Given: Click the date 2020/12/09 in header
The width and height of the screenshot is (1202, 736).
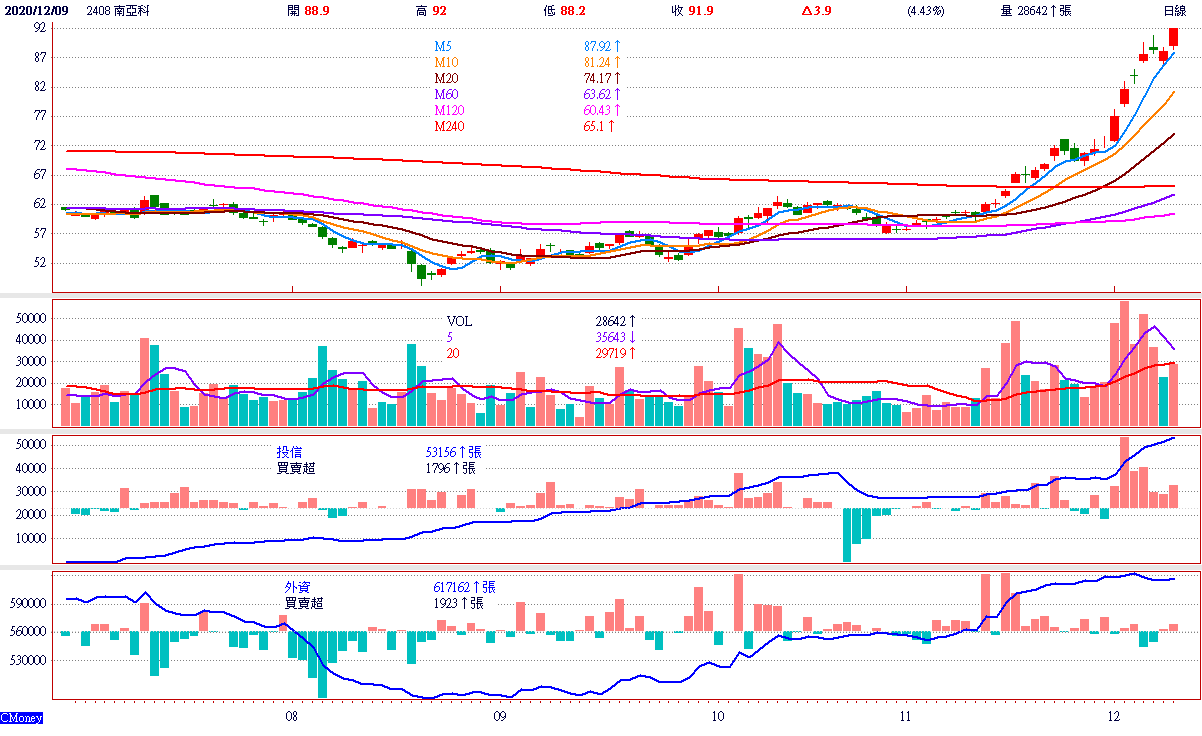Looking at the screenshot, I should 35,10.
